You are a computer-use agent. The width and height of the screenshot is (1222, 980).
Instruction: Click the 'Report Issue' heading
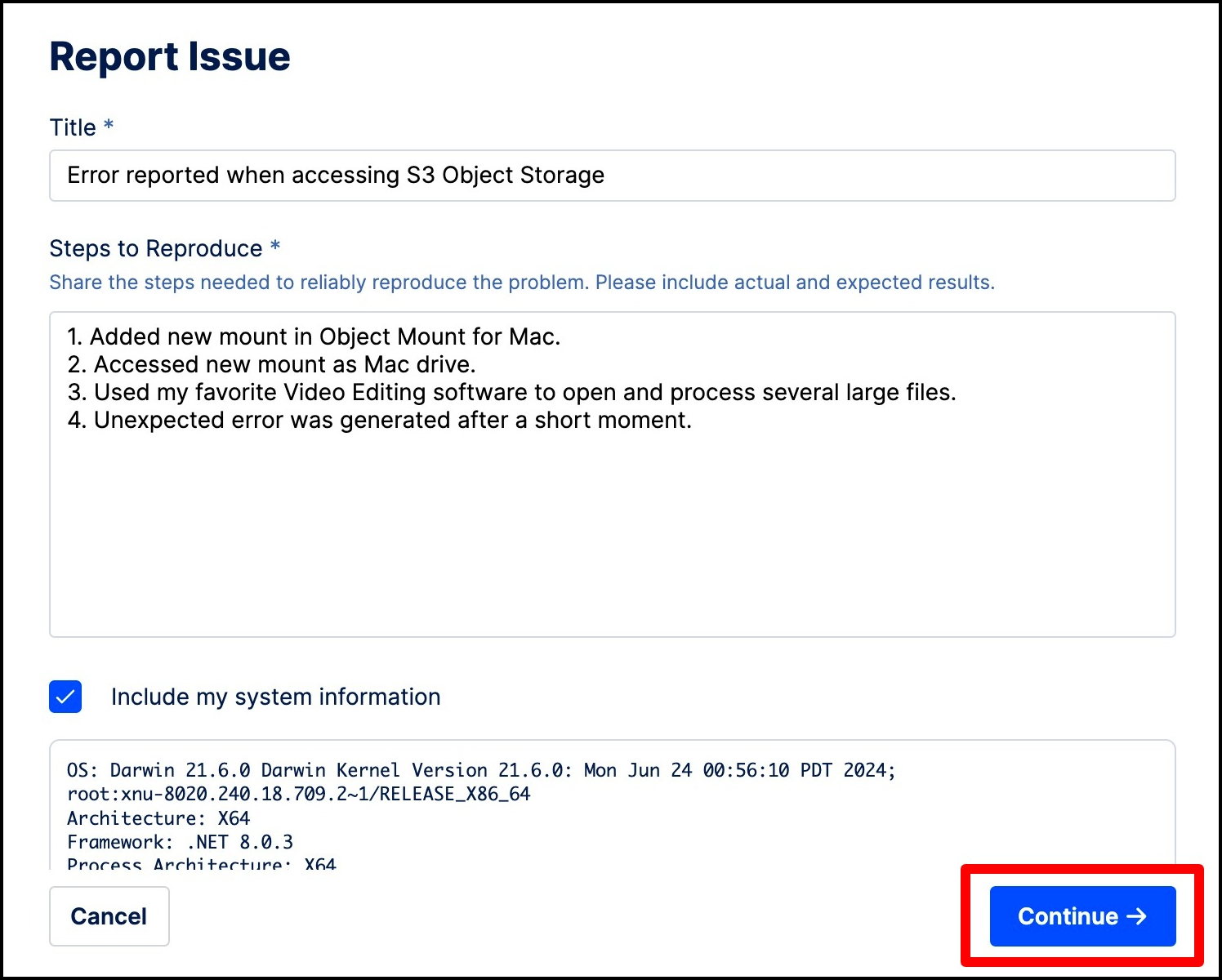170,56
